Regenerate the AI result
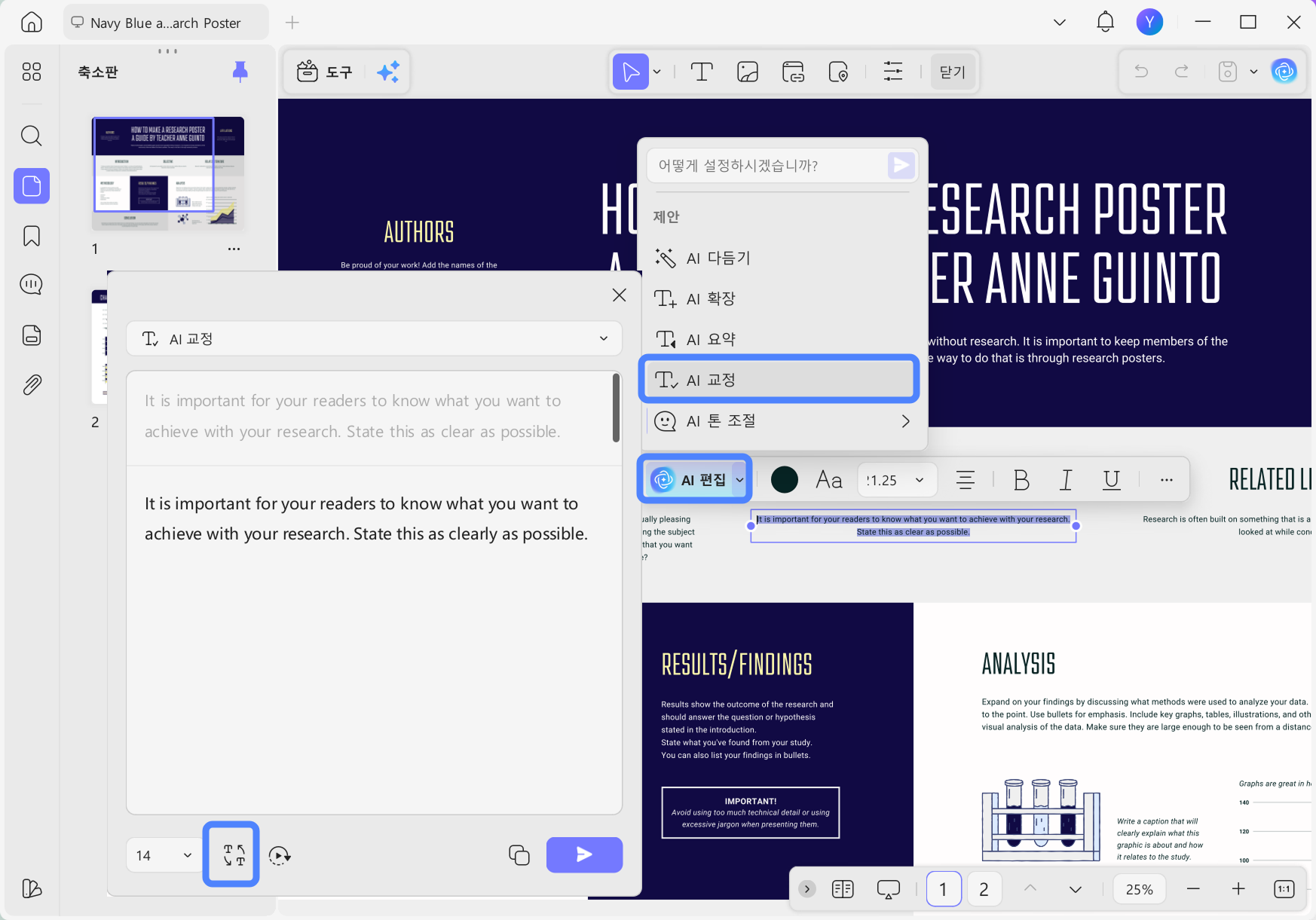Image resolution: width=1316 pixels, height=920 pixels. [x=280, y=855]
